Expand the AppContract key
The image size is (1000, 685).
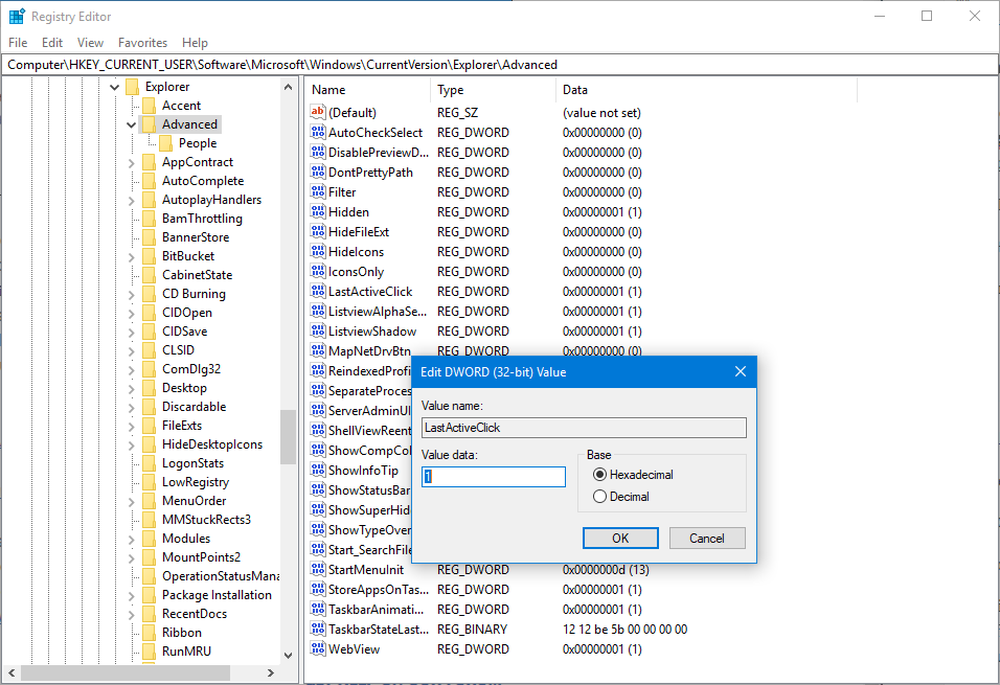[131, 163]
